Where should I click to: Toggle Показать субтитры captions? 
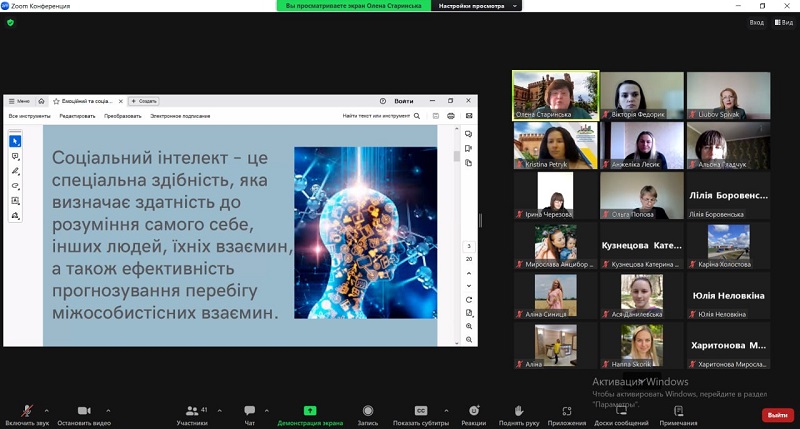pyautogui.click(x=421, y=412)
